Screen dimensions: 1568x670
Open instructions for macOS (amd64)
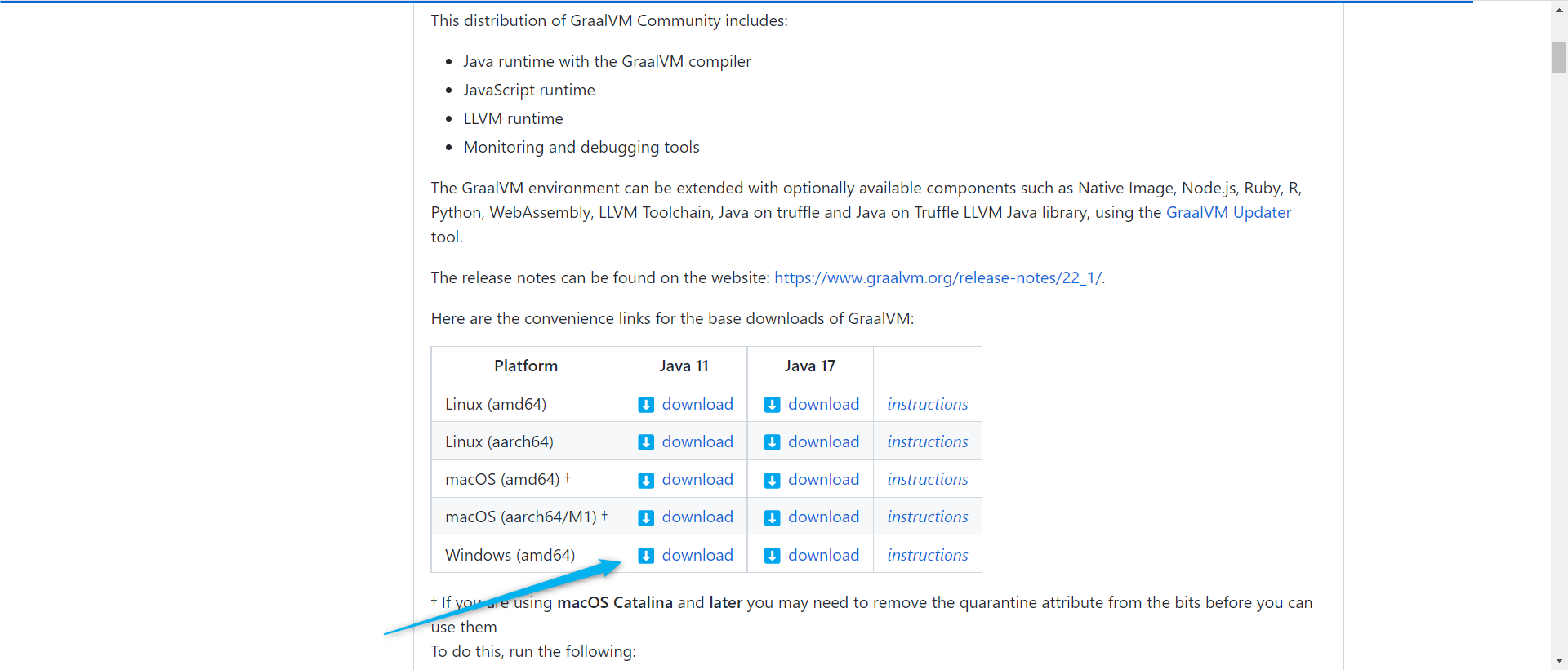point(928,479)
